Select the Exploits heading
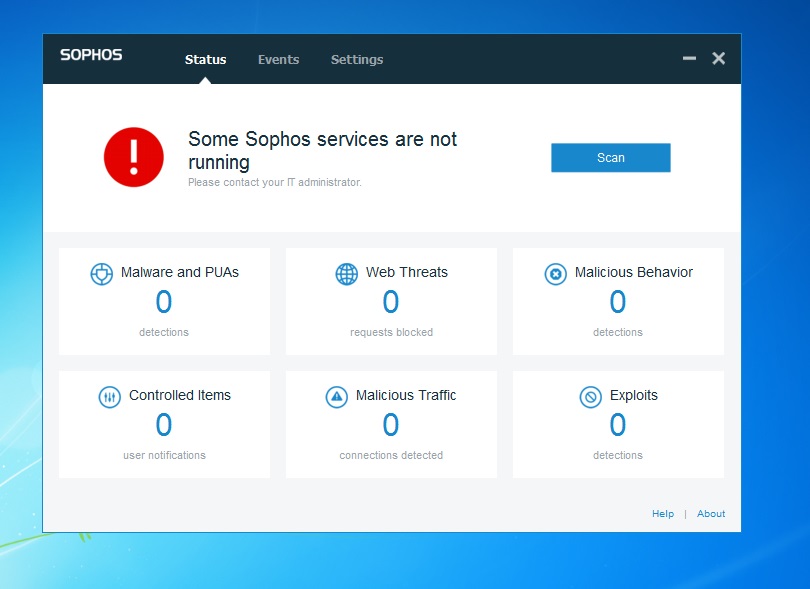The height and width of the screenshot is (589, 810). click(634, 395)
